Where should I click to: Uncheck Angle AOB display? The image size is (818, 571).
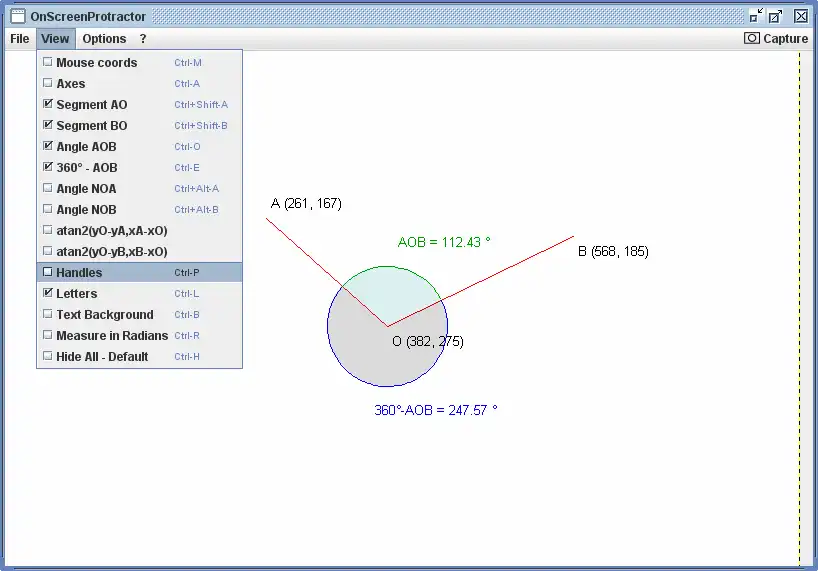47,146
